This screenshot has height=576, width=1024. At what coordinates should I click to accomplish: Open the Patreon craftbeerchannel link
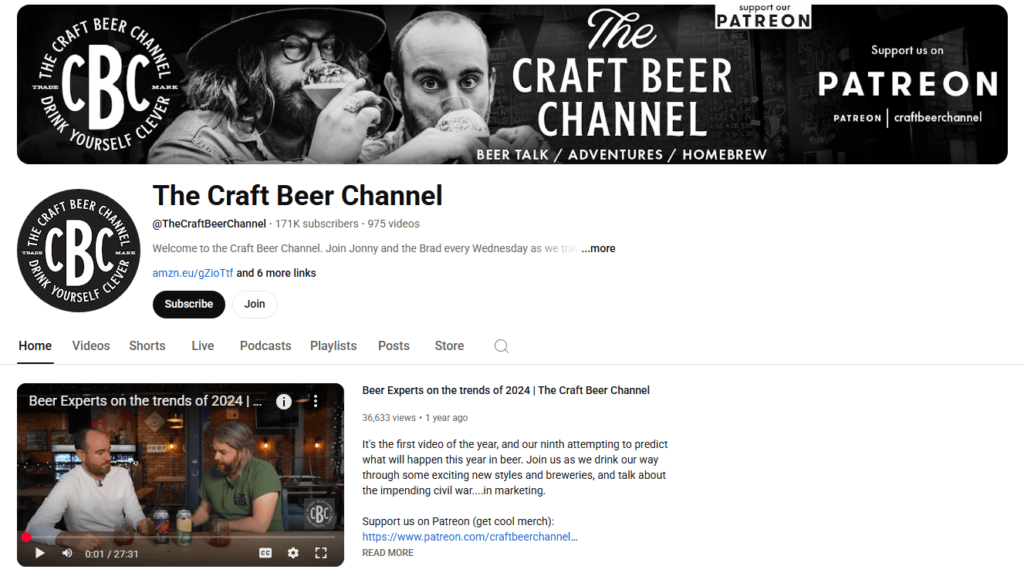(x=469, y=537)
